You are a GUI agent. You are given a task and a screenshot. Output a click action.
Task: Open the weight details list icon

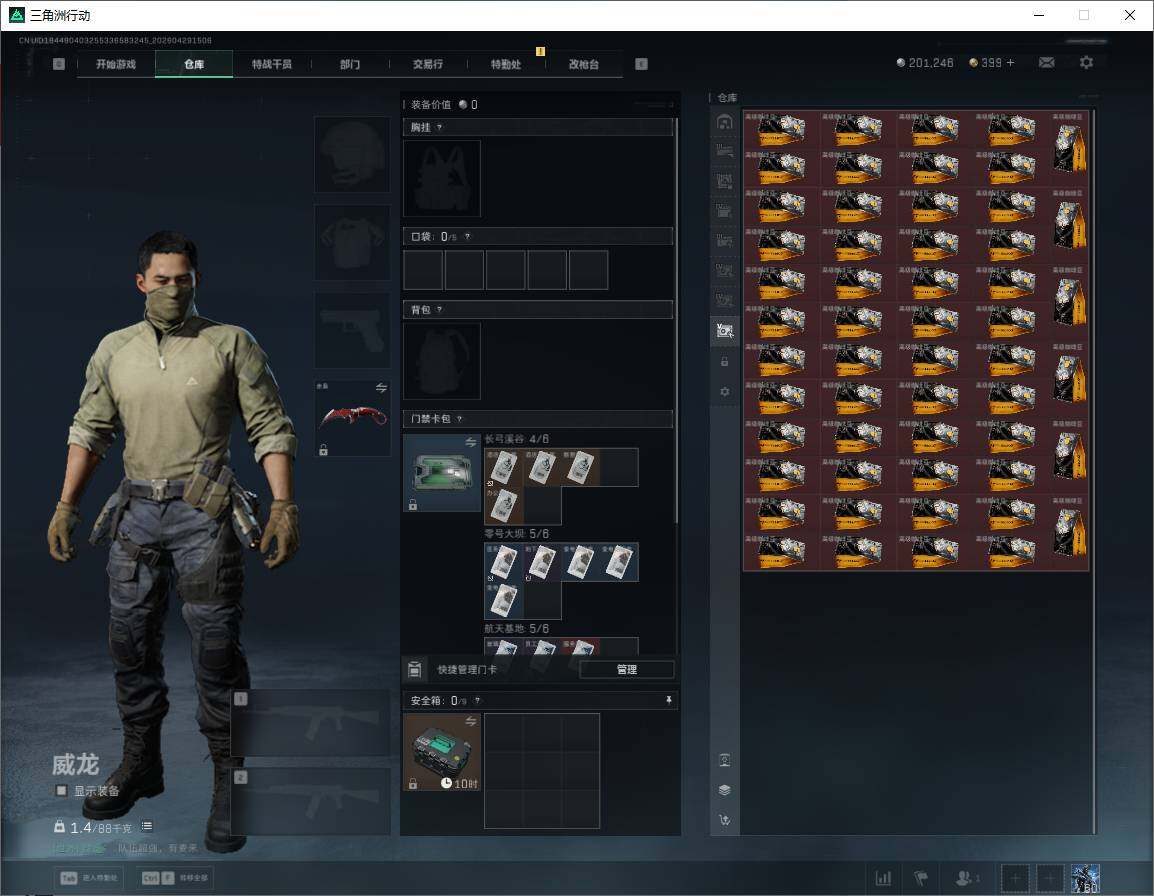point(147,826)
